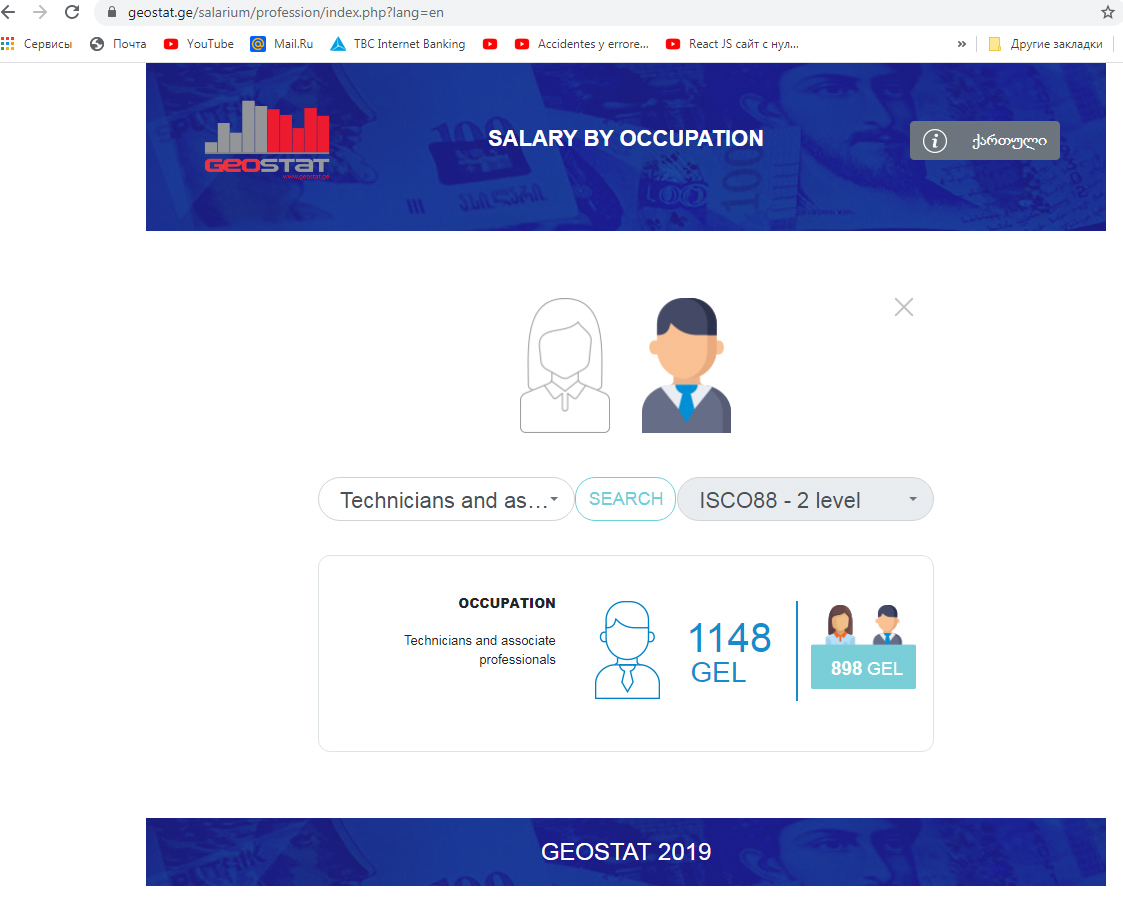Switch language to ქართული

point(1008,141)
